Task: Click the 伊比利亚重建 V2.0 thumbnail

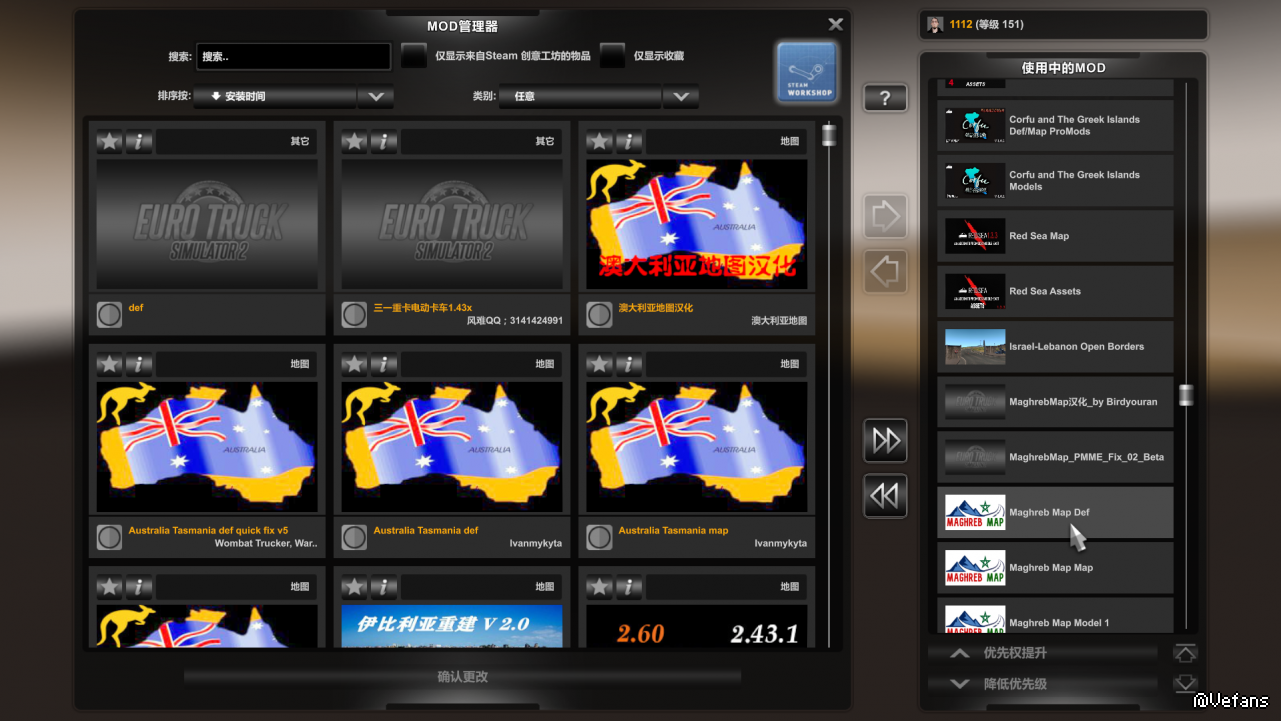Action: point(452,626)
